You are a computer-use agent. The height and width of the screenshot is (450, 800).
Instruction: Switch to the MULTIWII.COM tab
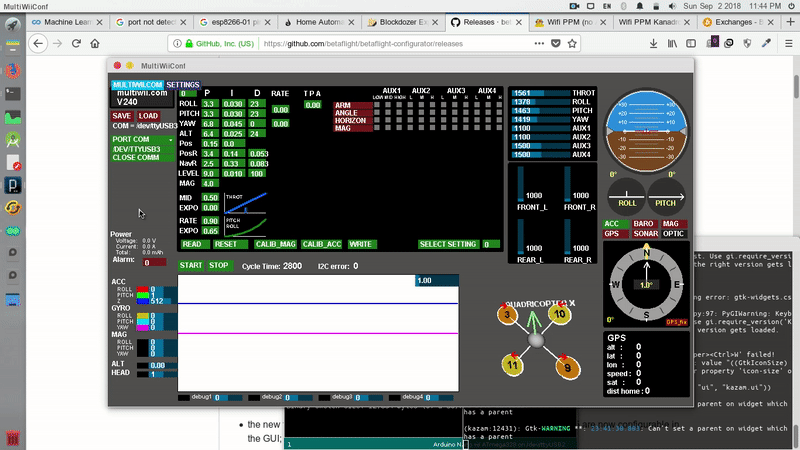[x=137, y=85]
